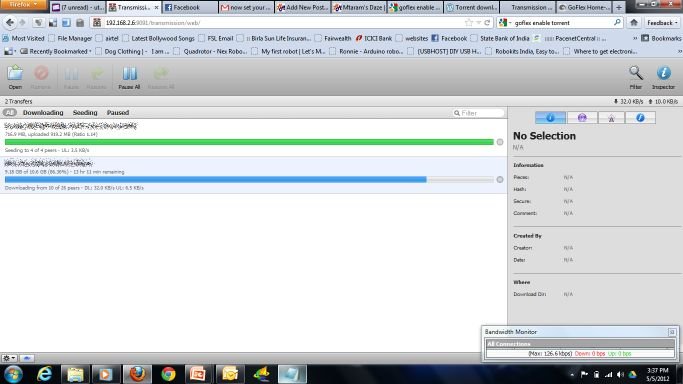Open the Recently Bookmarked dropdown
683x384 pixels.
(56, 51)
